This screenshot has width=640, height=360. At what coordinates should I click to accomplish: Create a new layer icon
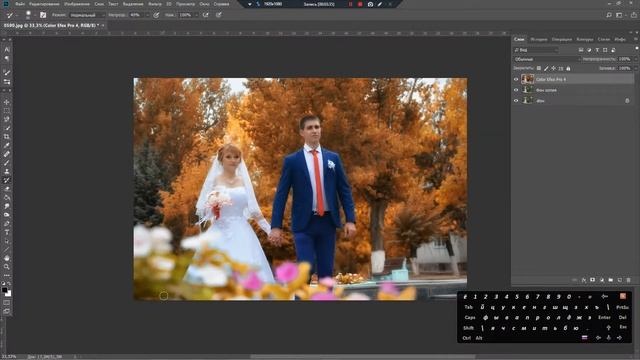tap(620, 280)
